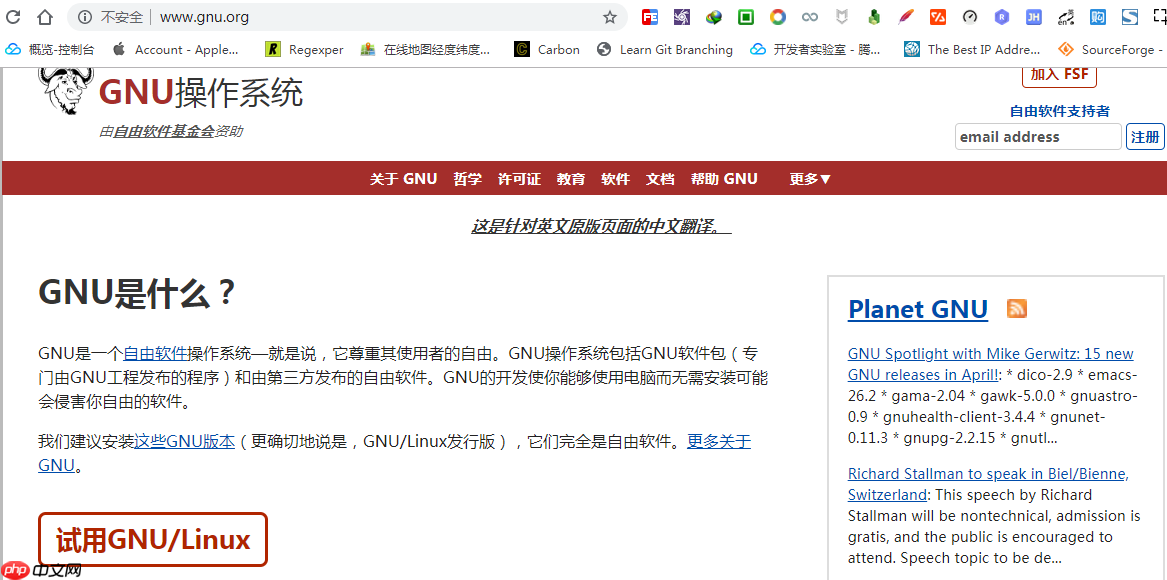1167x580 pixels.
Task: Open the FeHelper extension icon
Action: (x=650, y=16)
